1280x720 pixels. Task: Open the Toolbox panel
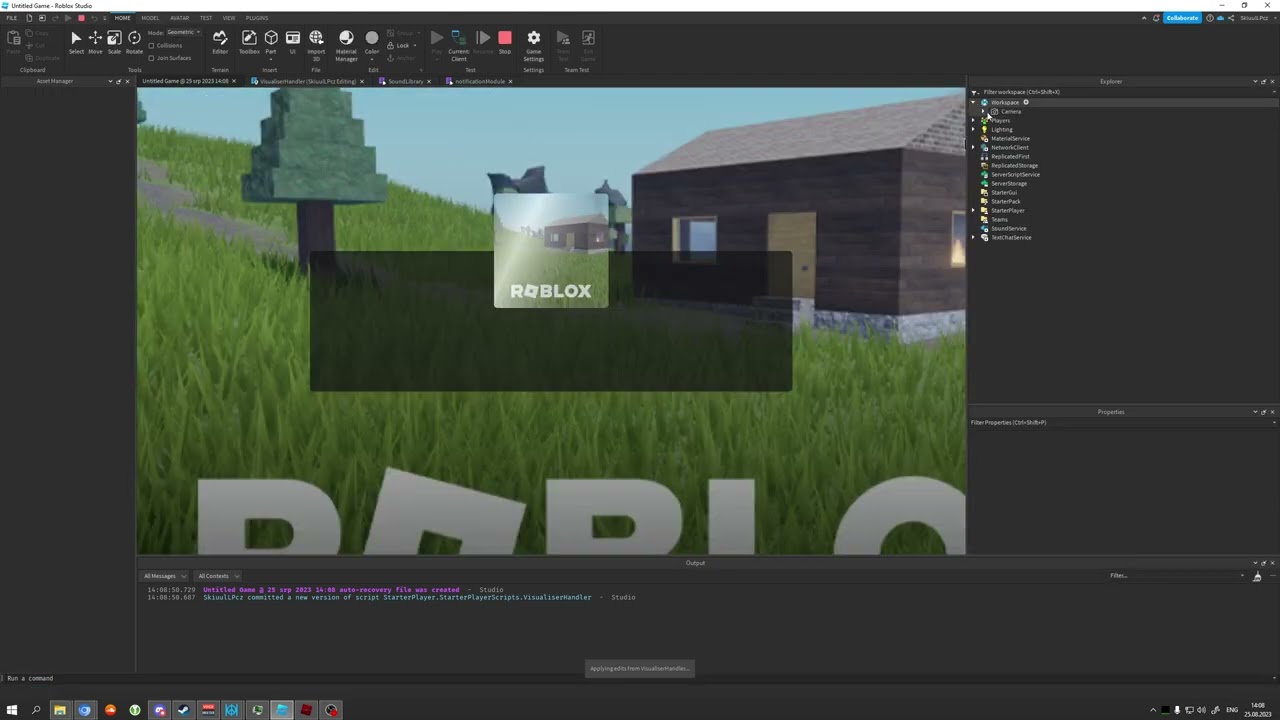[249, 40]
